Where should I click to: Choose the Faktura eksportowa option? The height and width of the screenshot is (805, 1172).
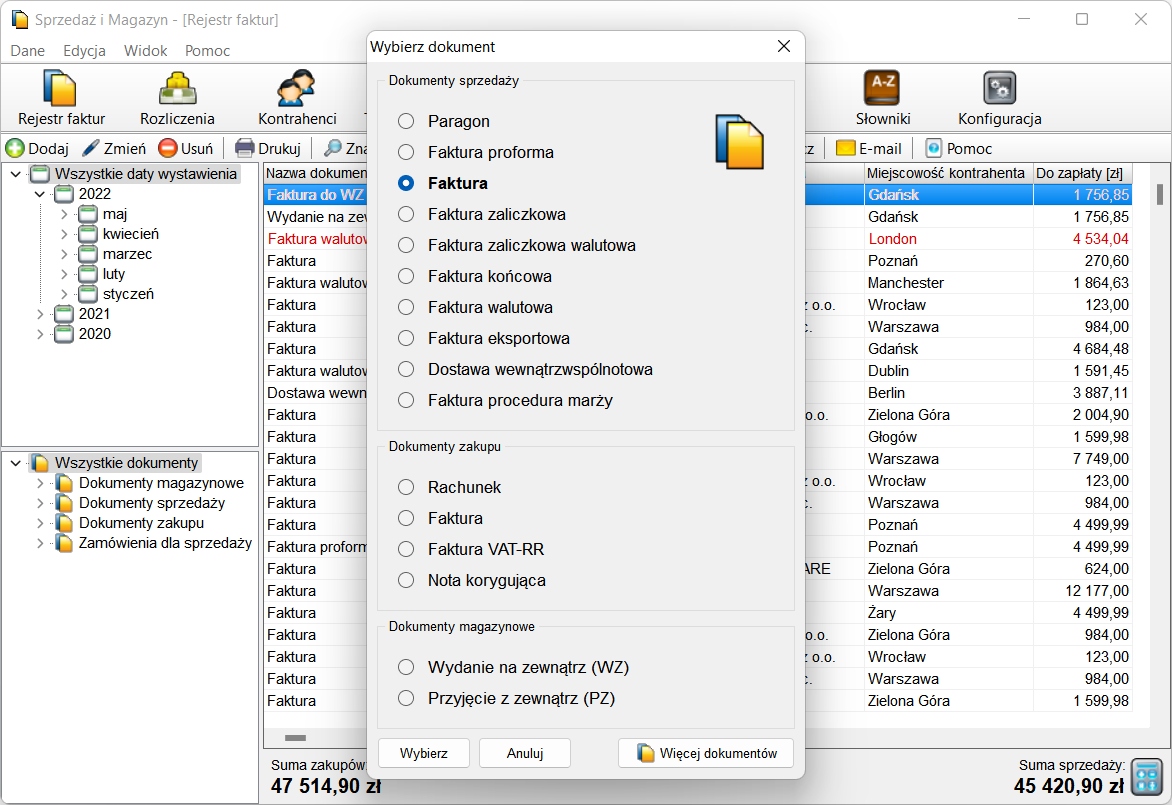[406, 338]
